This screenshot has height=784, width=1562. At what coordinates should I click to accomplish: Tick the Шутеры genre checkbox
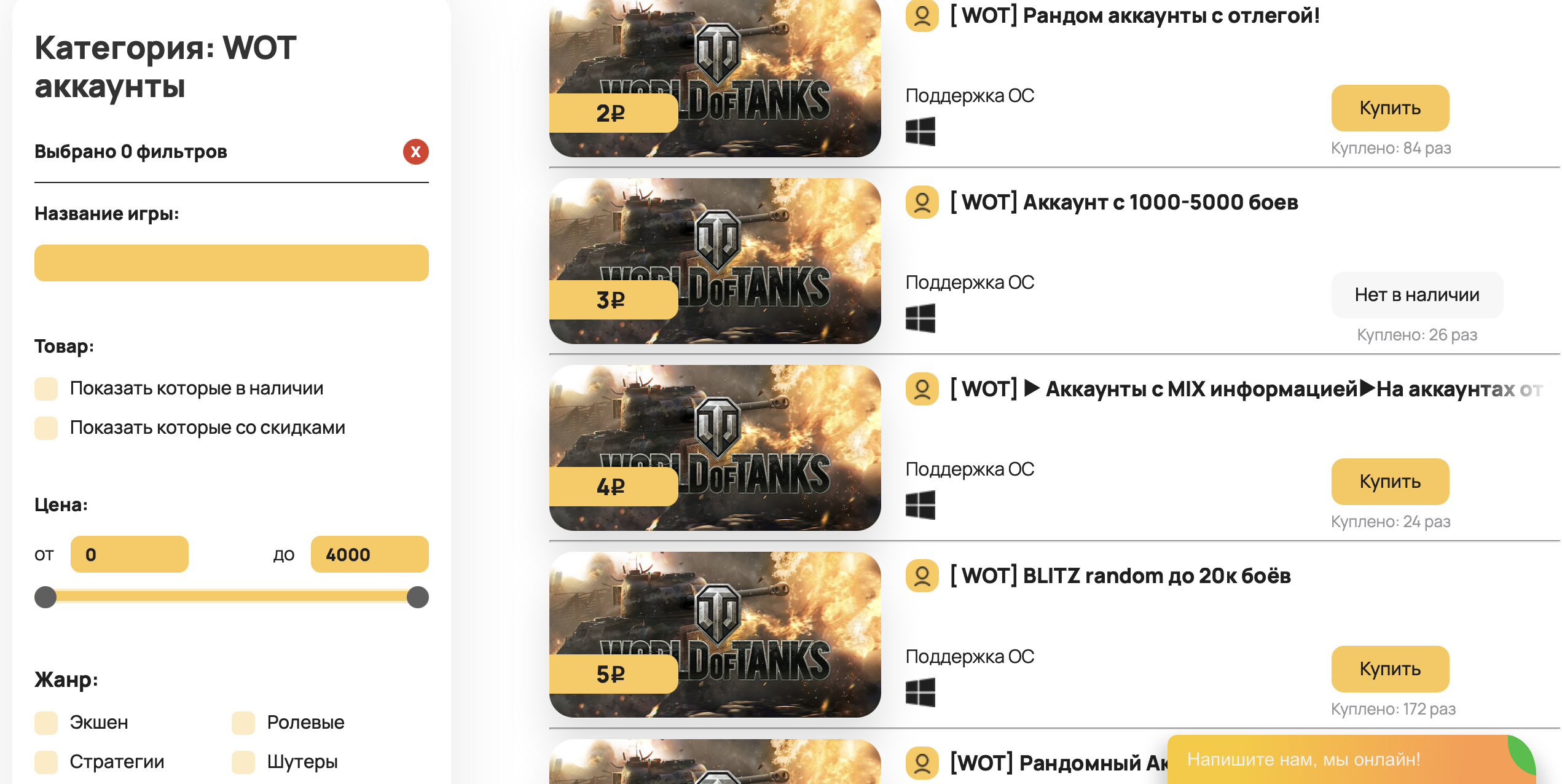(x=243, y=762)
